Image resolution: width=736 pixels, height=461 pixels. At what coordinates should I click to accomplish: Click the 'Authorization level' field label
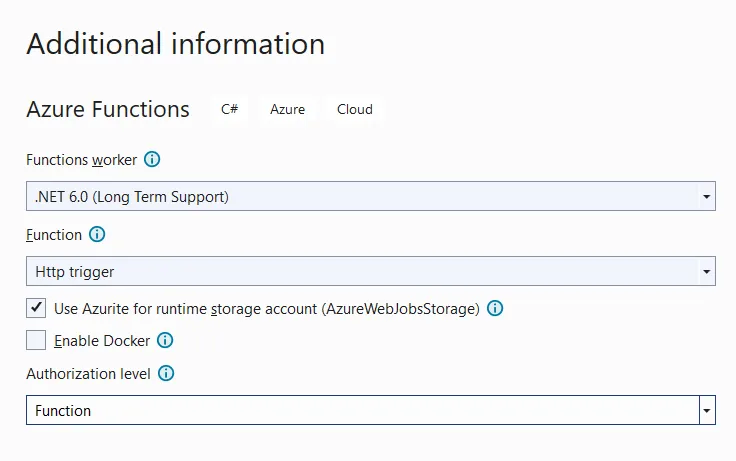click(88, 374)
